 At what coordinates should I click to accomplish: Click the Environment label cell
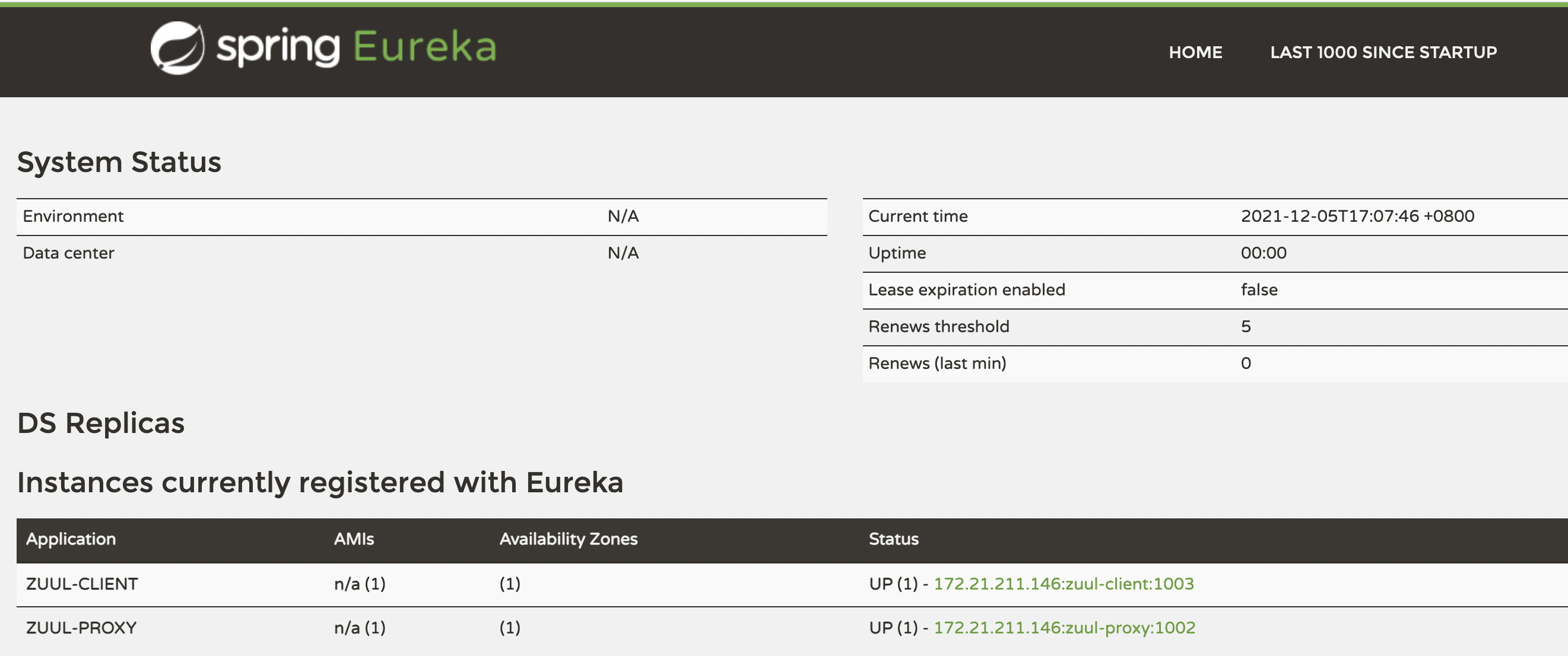73,216
